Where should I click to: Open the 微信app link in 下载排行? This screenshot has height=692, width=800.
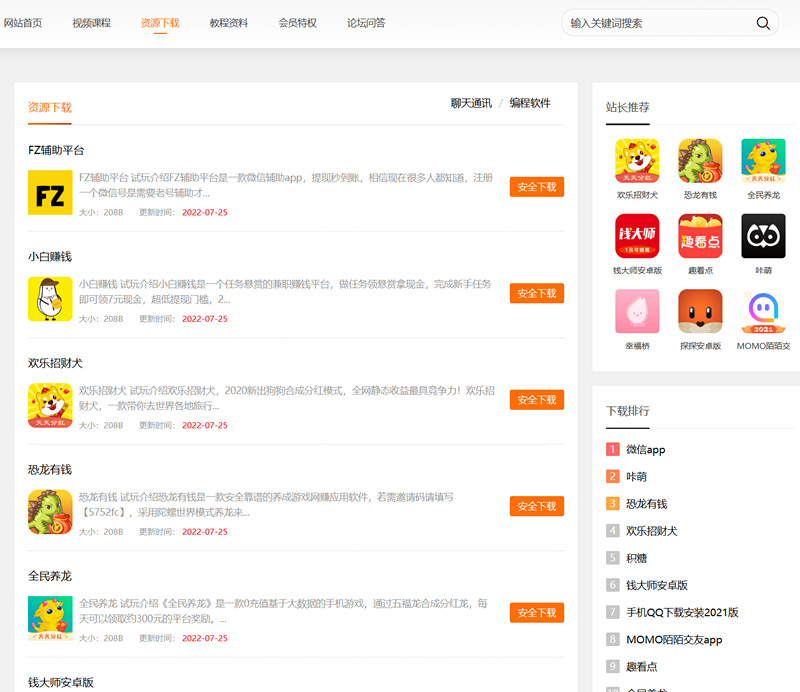point(645,450)
